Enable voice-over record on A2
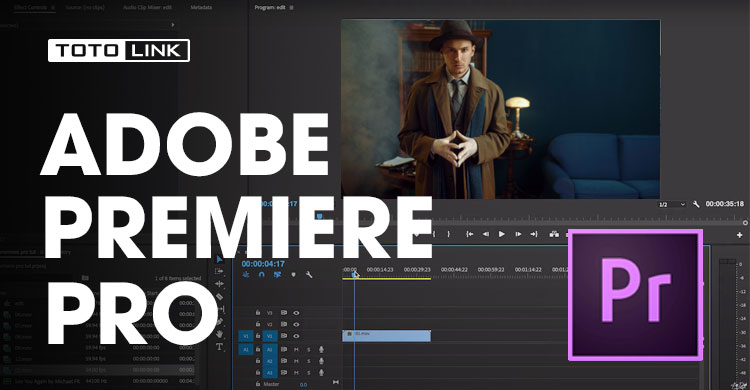Screen dimensions: 750x390 point(321,361)
